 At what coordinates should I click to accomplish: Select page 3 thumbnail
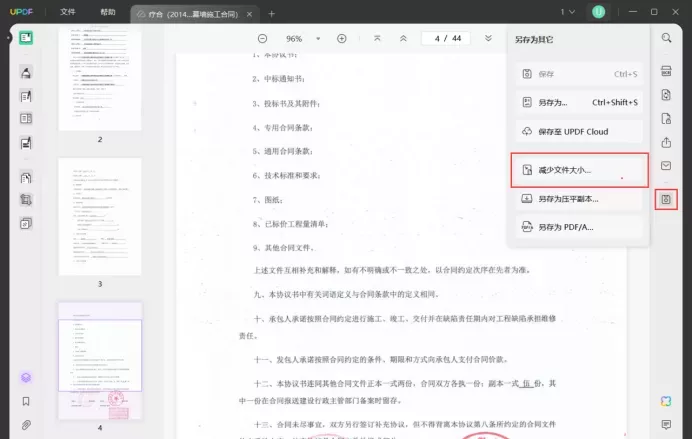coord(99,217)
